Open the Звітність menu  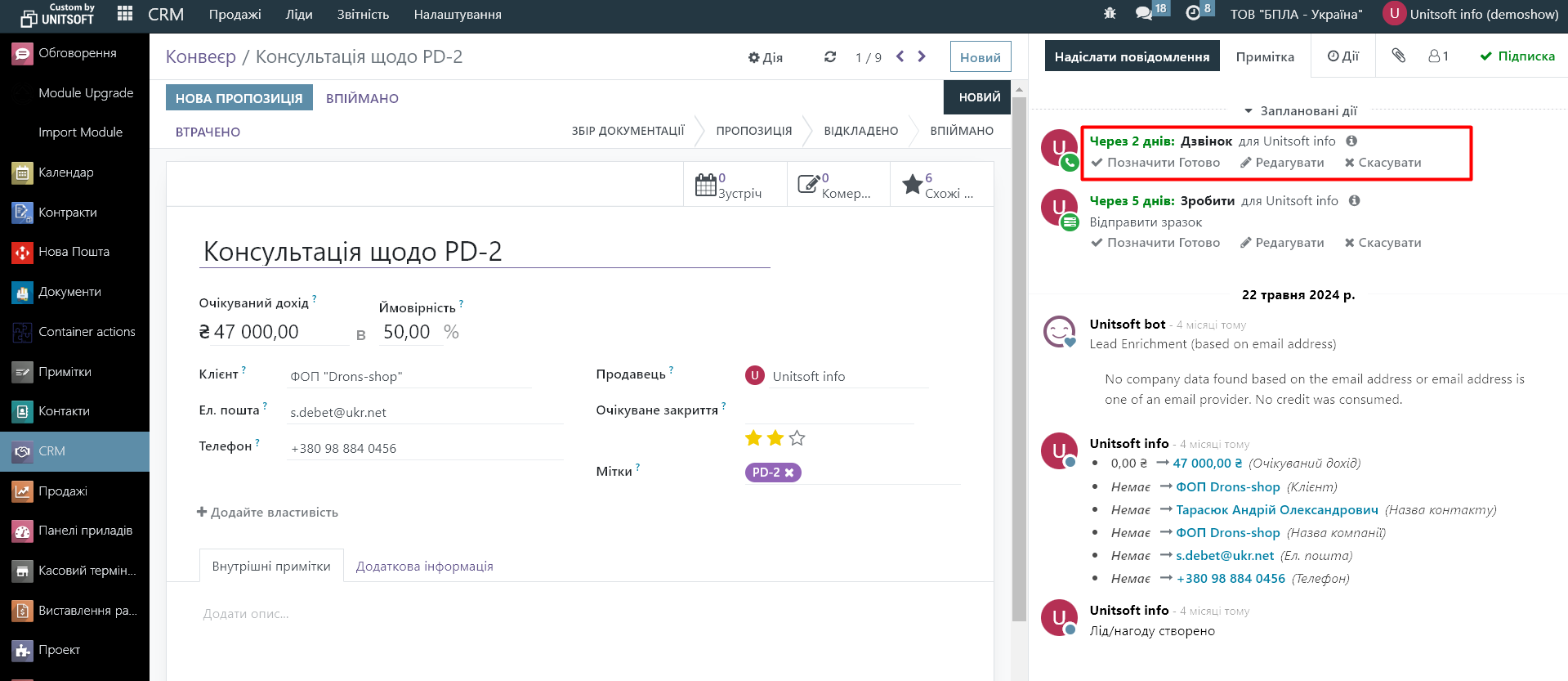pyautogui.click(x=363, y=15)
